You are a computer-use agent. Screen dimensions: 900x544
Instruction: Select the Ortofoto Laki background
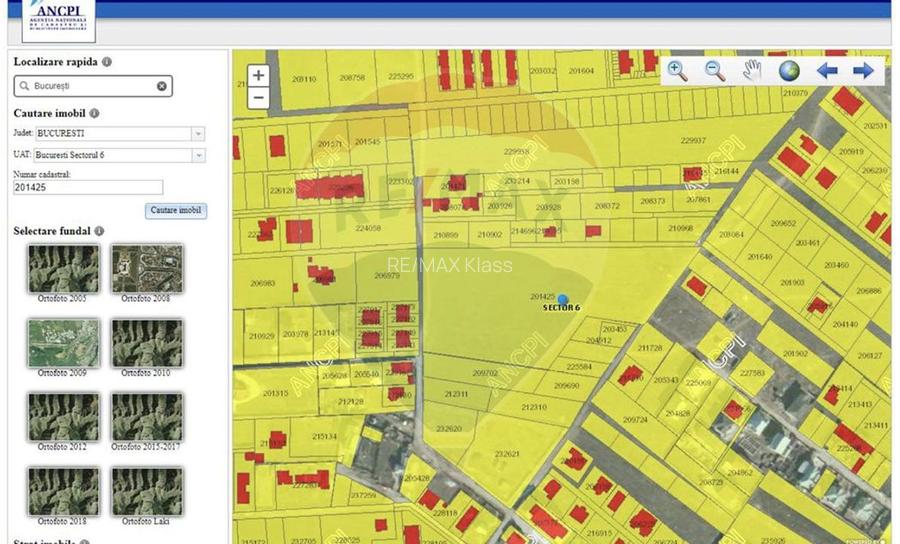coord(147,492)
